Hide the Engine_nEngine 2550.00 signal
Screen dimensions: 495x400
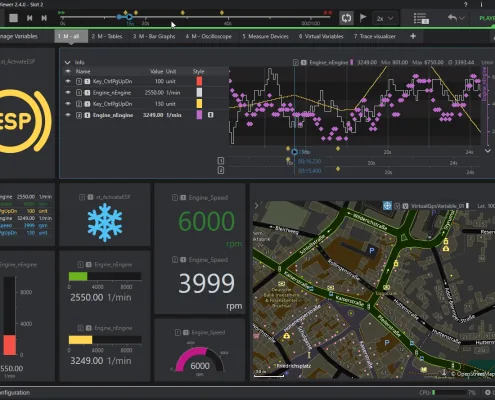68,92
